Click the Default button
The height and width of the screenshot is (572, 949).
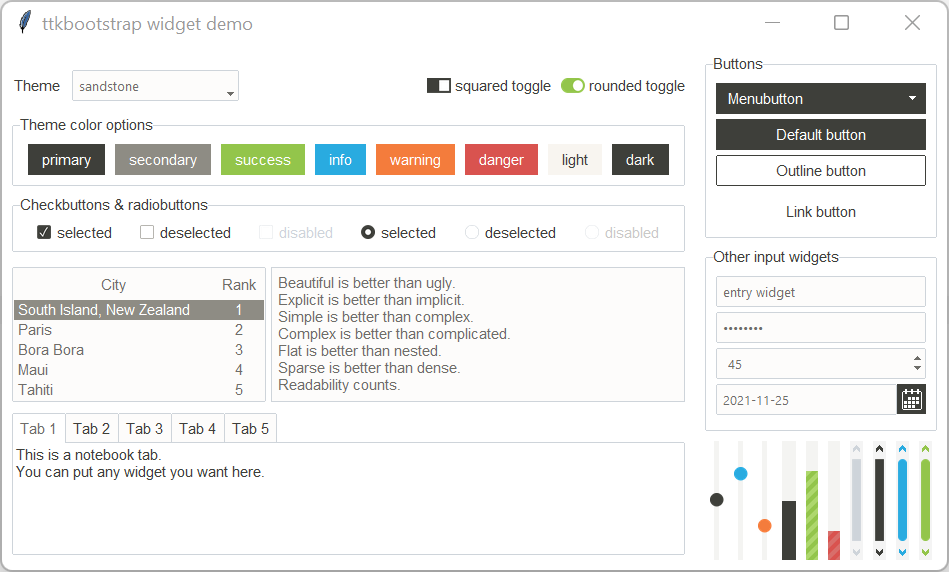821,134
